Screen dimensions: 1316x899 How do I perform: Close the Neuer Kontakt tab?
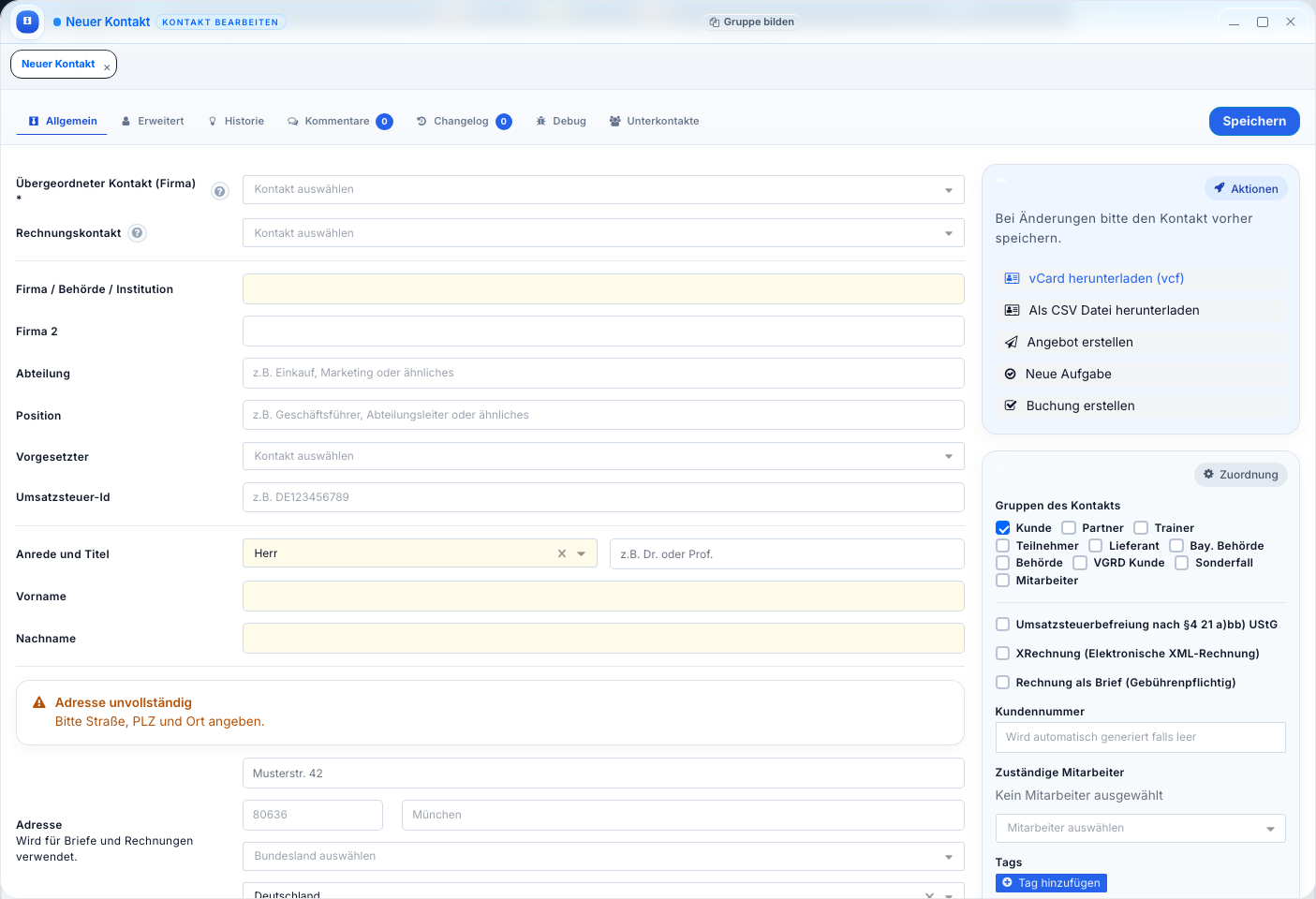tap(107, 67)
